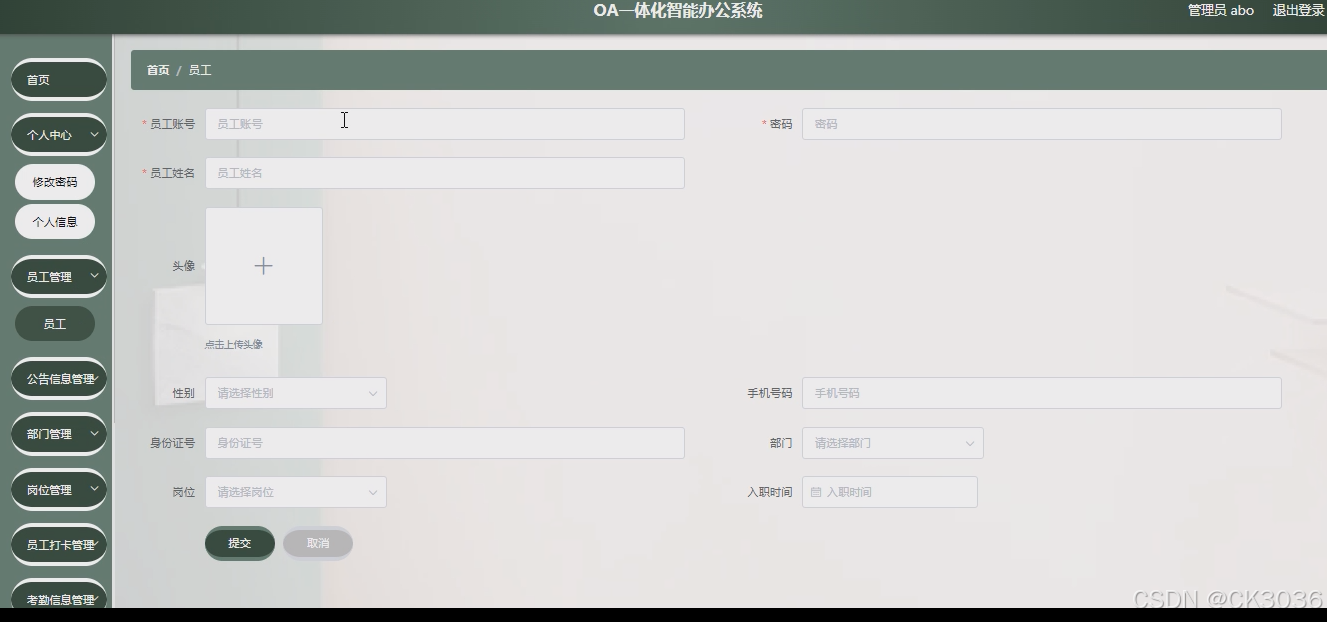Image resolution: width=1327 pixels, height=622 pixels.
Task: Click the avatar upload plus icon
Action: (263, 265)
